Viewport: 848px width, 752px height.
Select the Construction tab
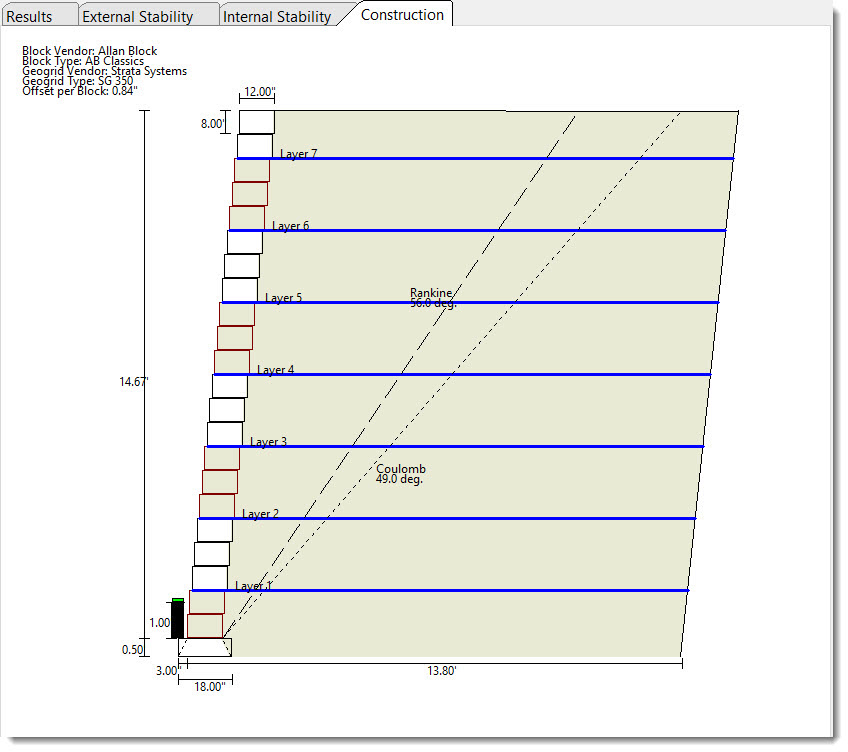[x=402, y=15]
